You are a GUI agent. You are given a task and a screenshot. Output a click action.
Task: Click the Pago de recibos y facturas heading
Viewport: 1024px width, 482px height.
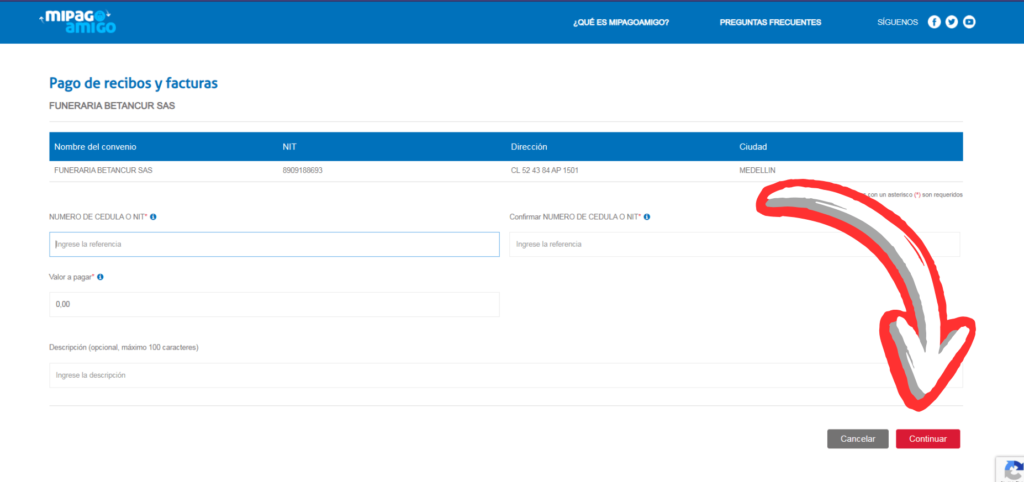[x=133, y=83]
